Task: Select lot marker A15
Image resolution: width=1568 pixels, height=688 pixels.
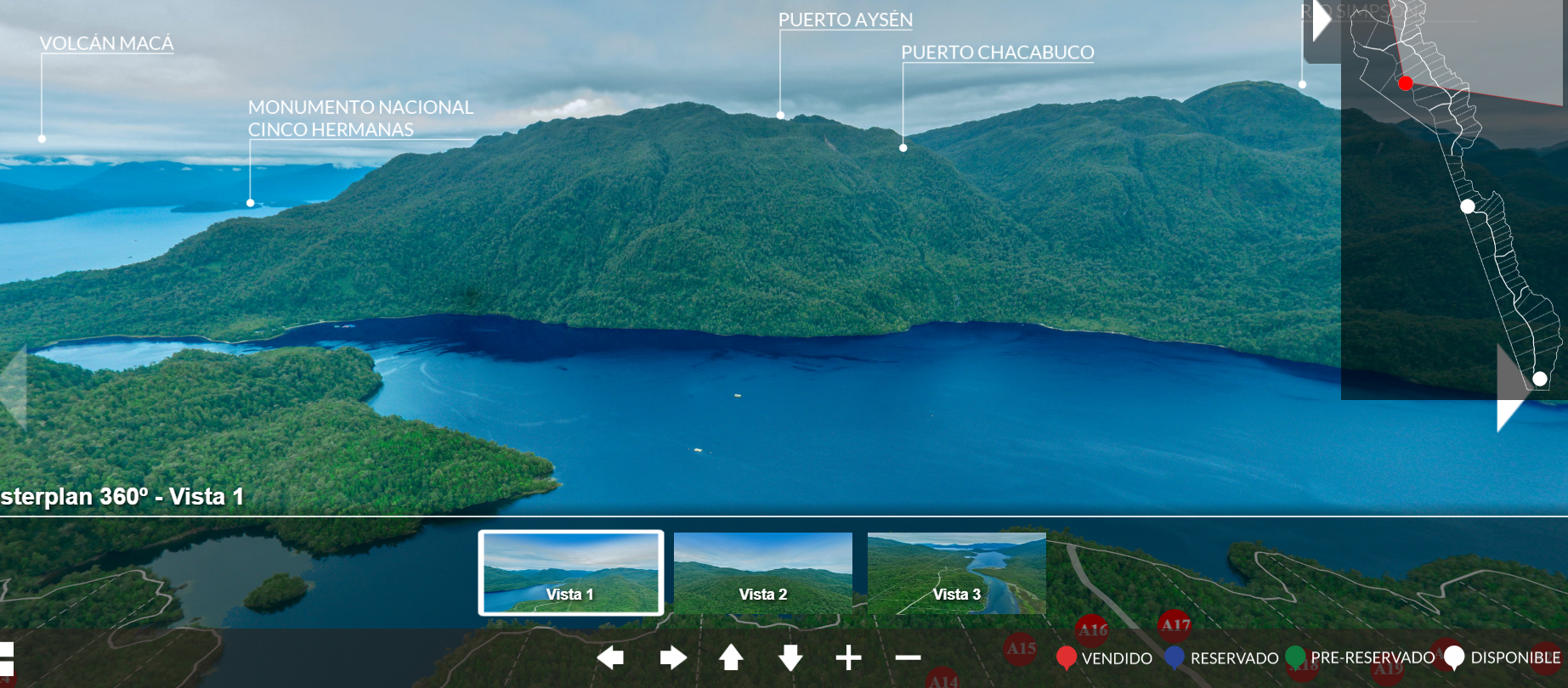Action: pos(1021,649)
